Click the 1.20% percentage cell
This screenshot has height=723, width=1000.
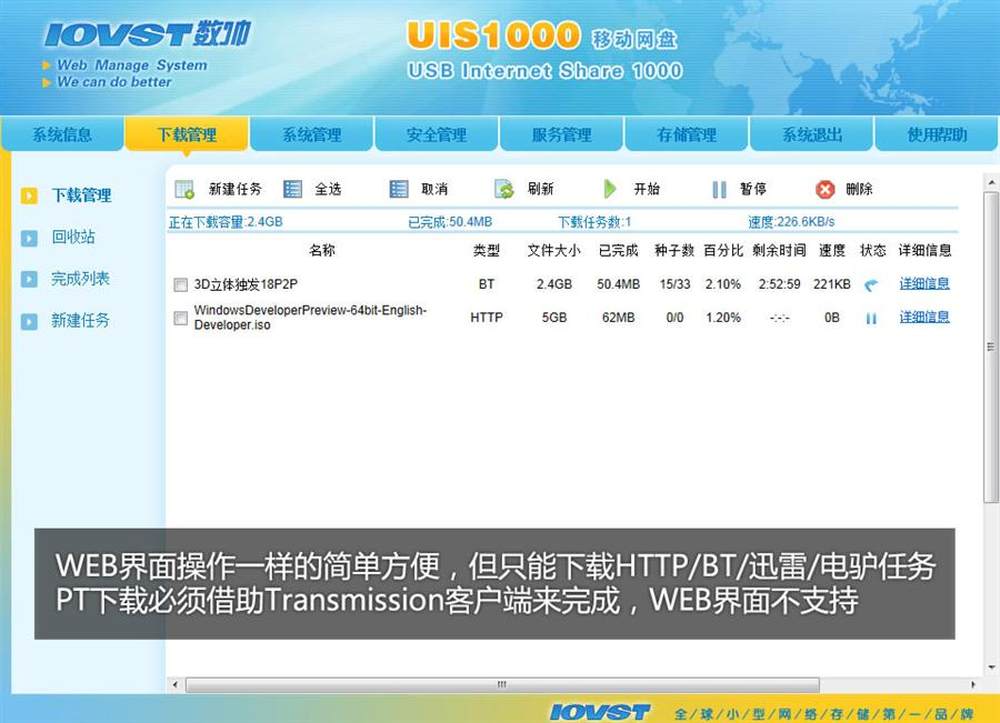(x=723, y=318)
